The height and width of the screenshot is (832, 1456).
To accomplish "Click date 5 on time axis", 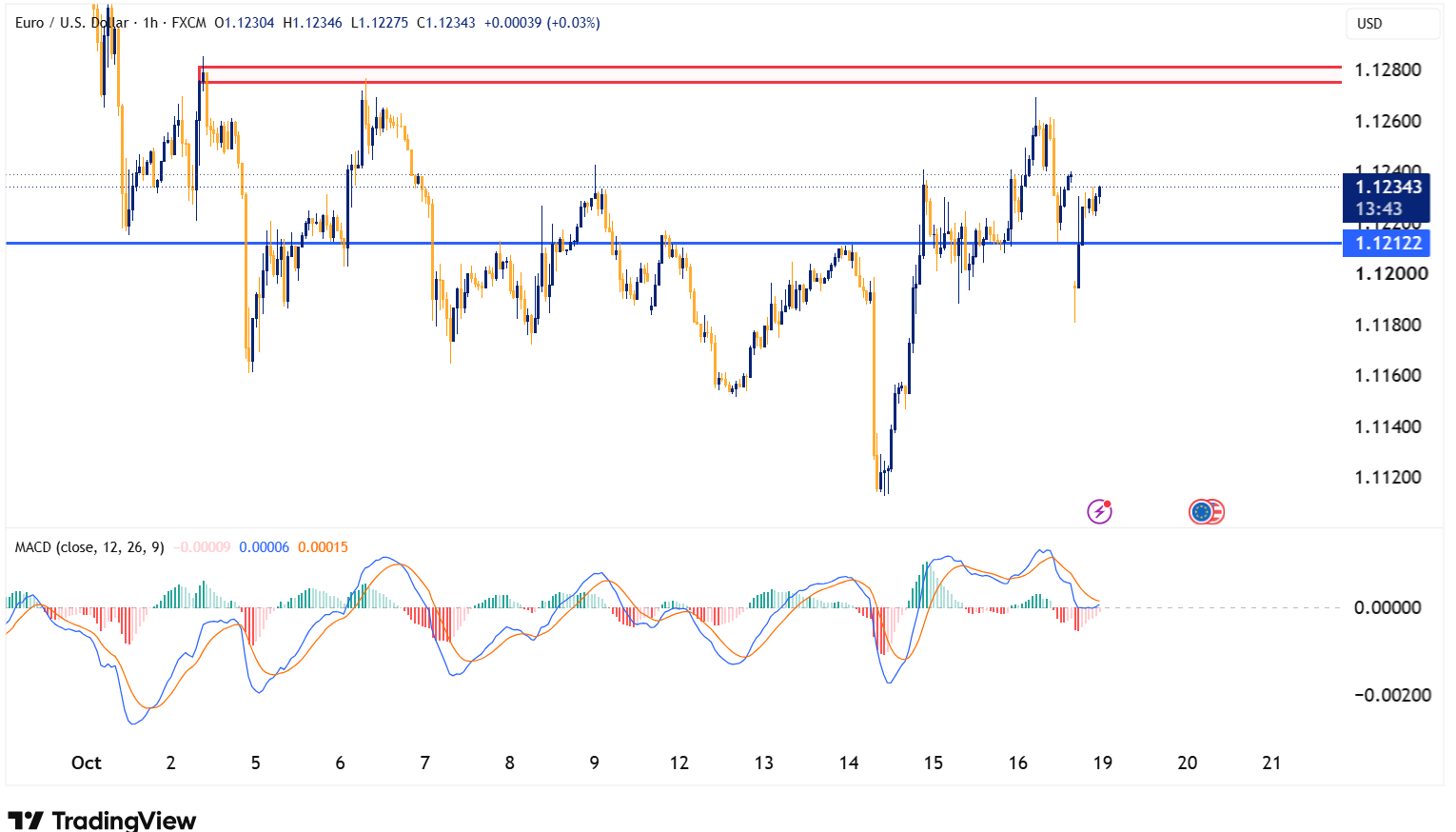I will [256, 763].
